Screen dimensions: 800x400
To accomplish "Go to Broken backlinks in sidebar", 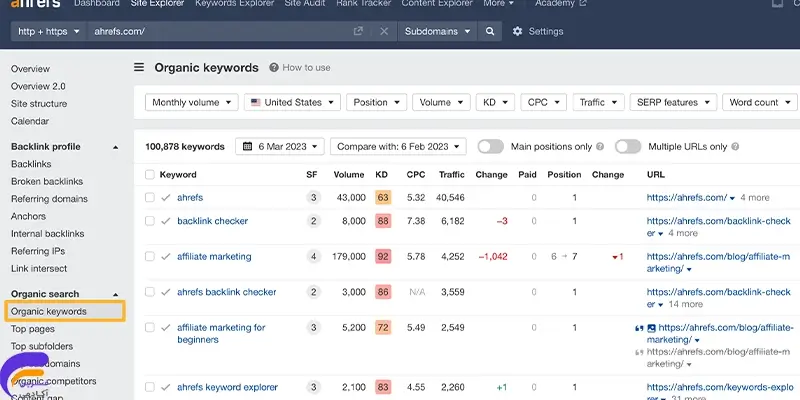I will click(x=48, y=181).
